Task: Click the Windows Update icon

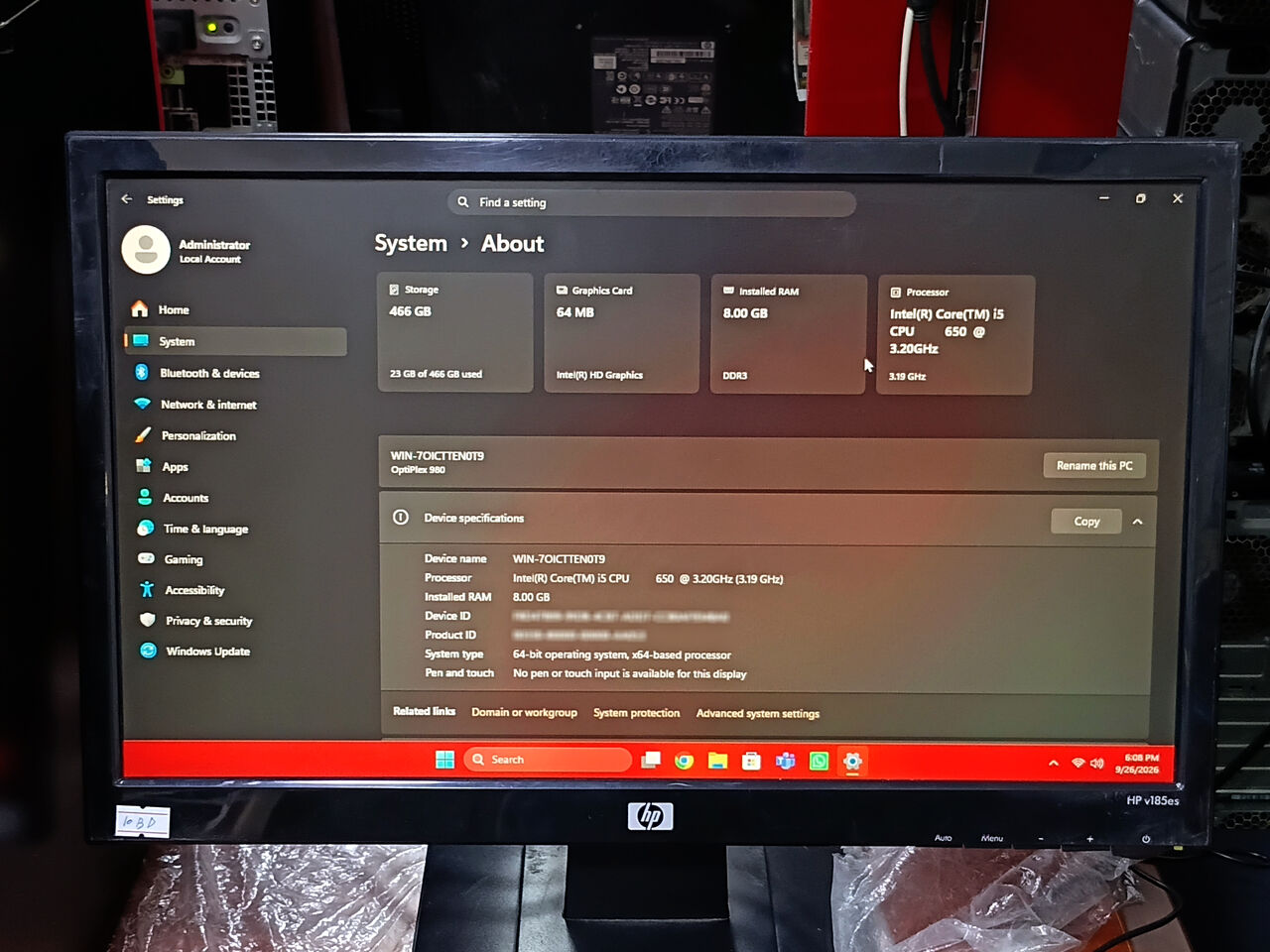Action: (149, 651)
